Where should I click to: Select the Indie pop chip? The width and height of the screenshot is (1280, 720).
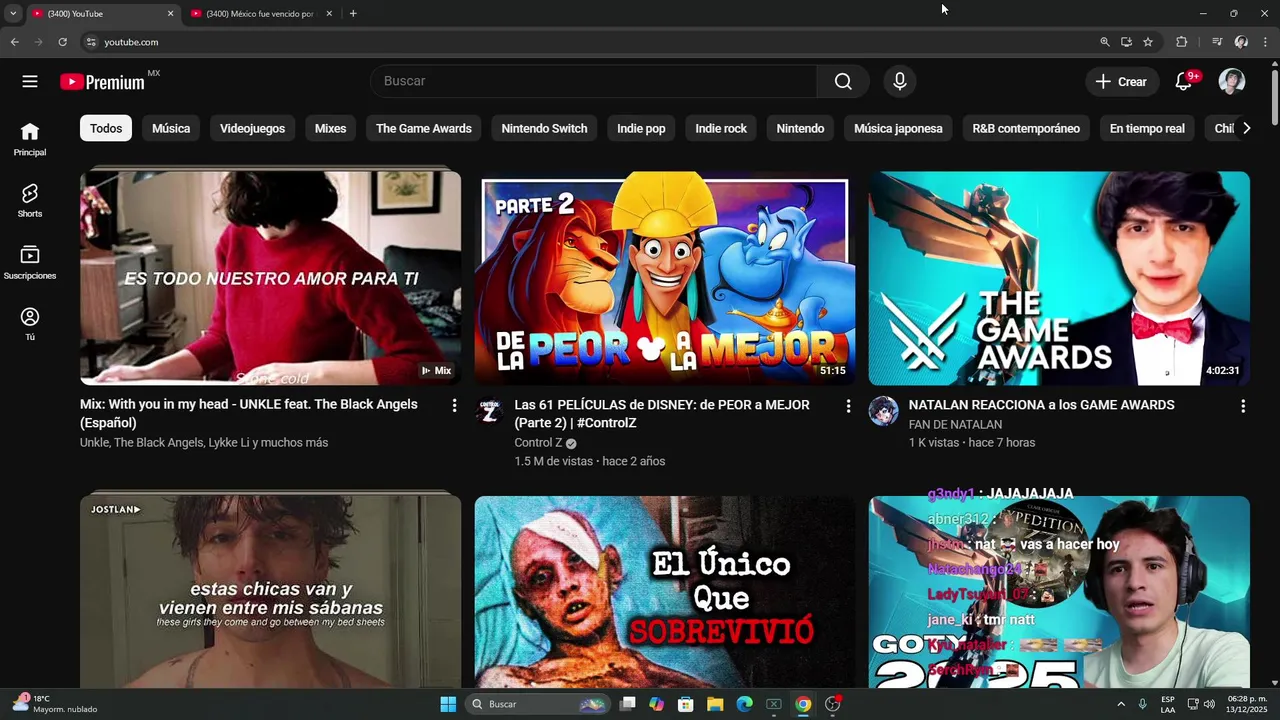641,128
